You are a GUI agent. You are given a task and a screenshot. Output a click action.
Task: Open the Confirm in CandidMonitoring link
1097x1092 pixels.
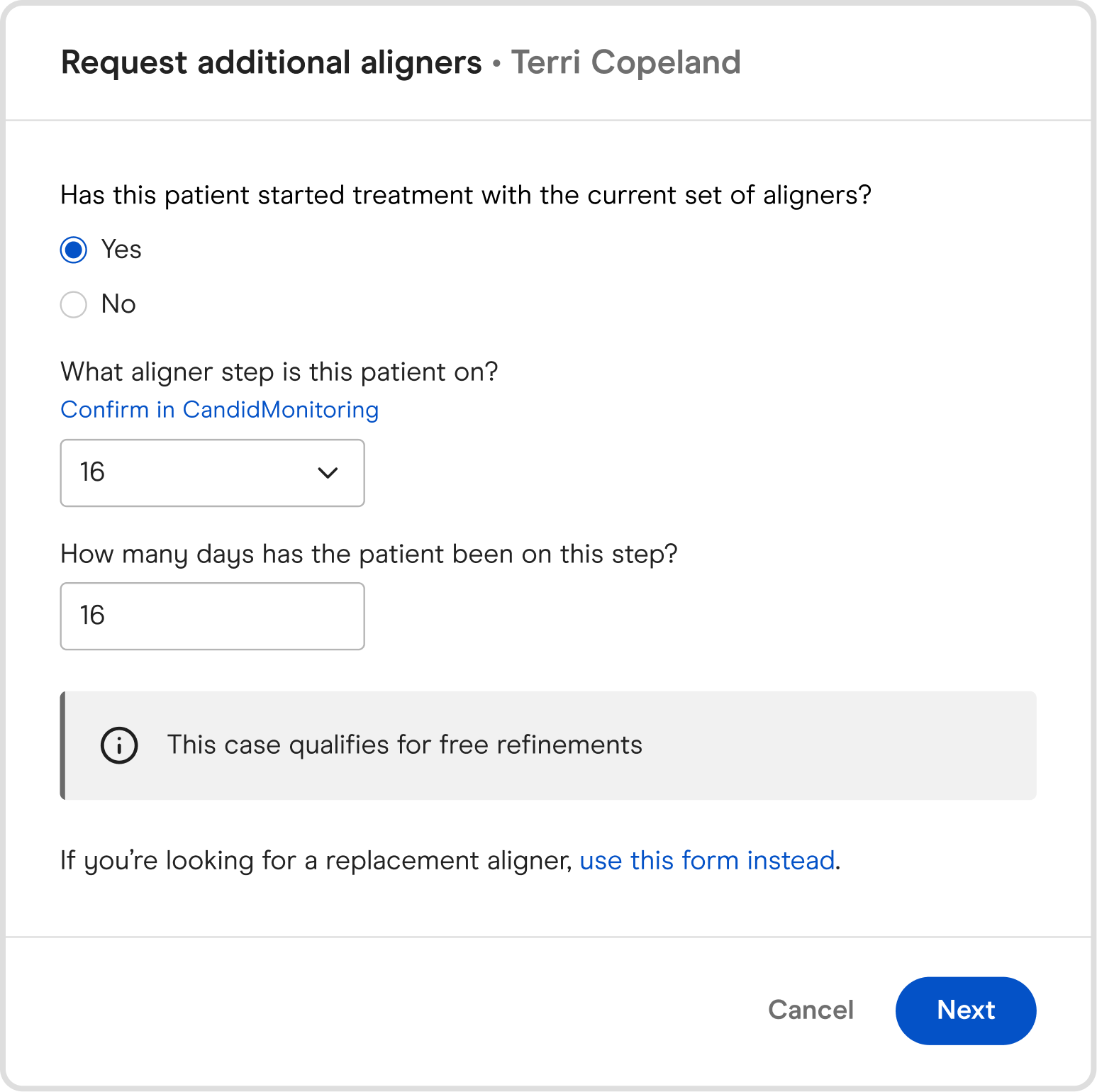[220, 410]
